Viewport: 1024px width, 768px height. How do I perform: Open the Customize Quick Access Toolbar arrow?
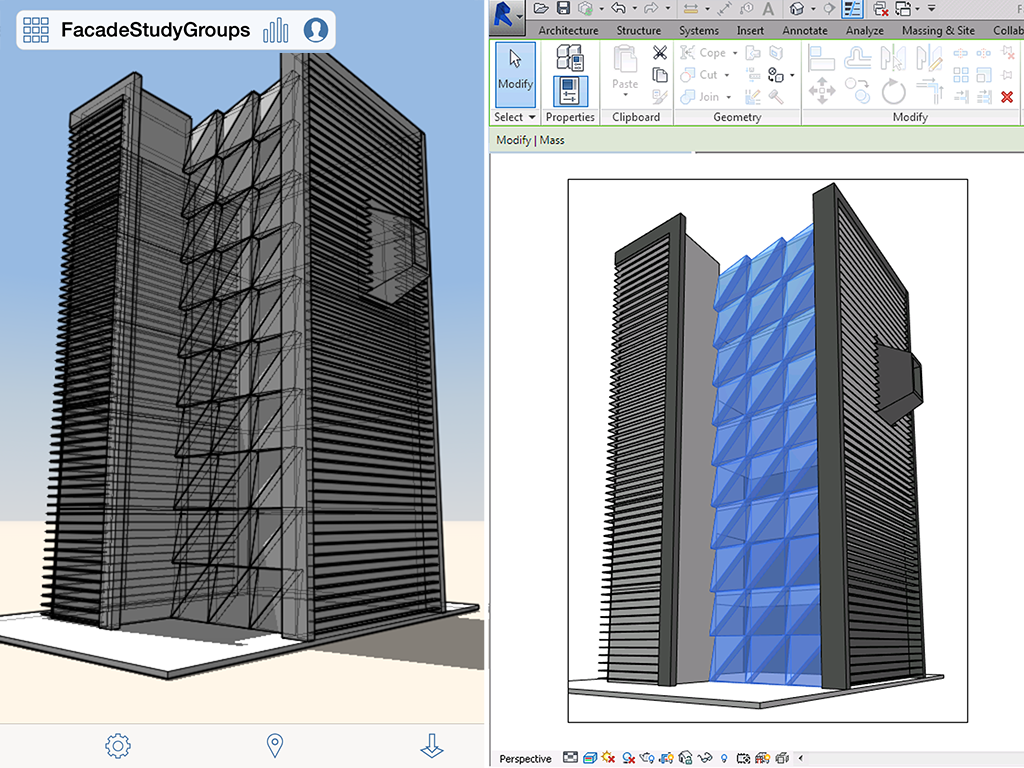point(931,8)
